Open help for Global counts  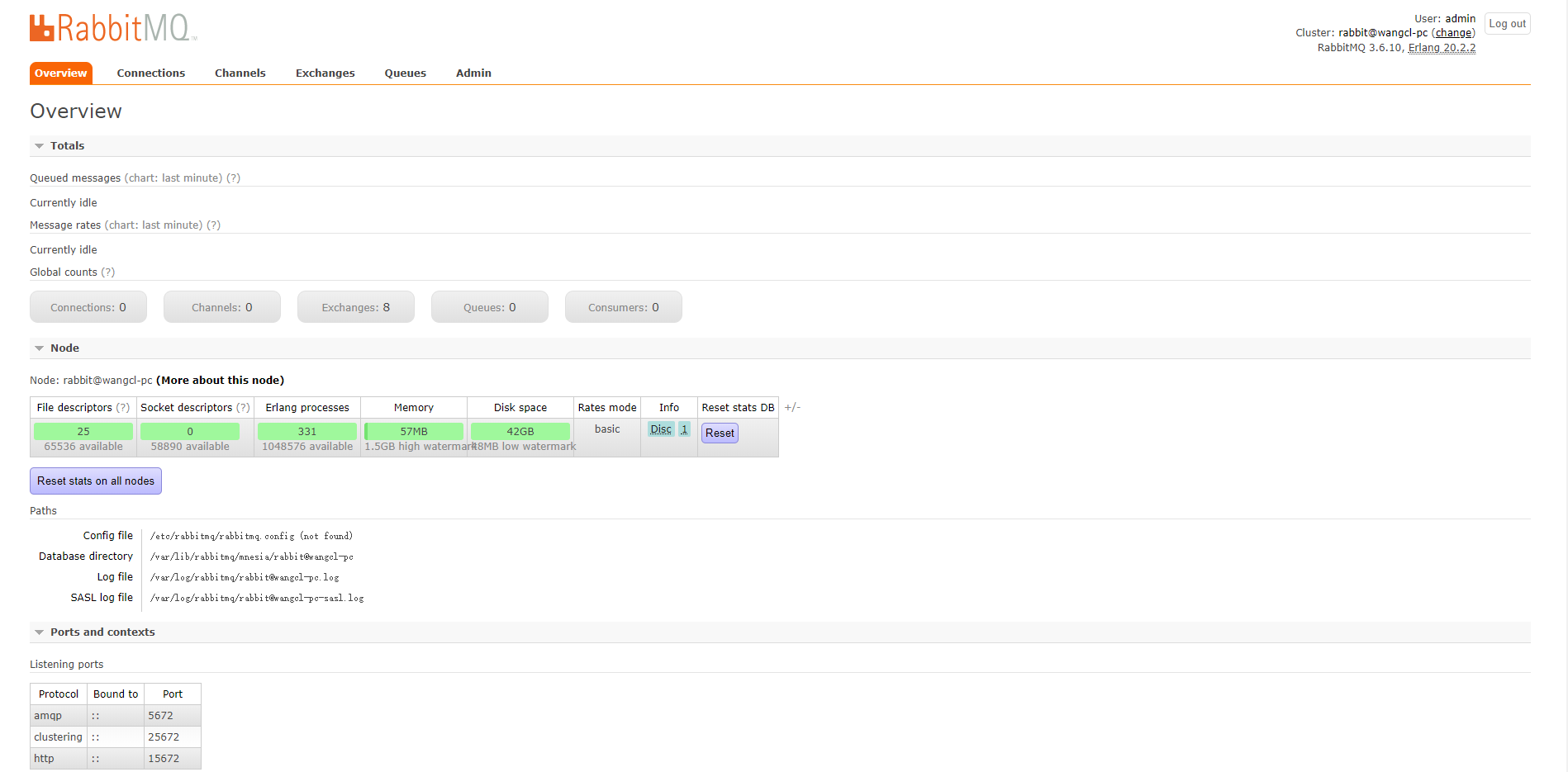(108, 272)
